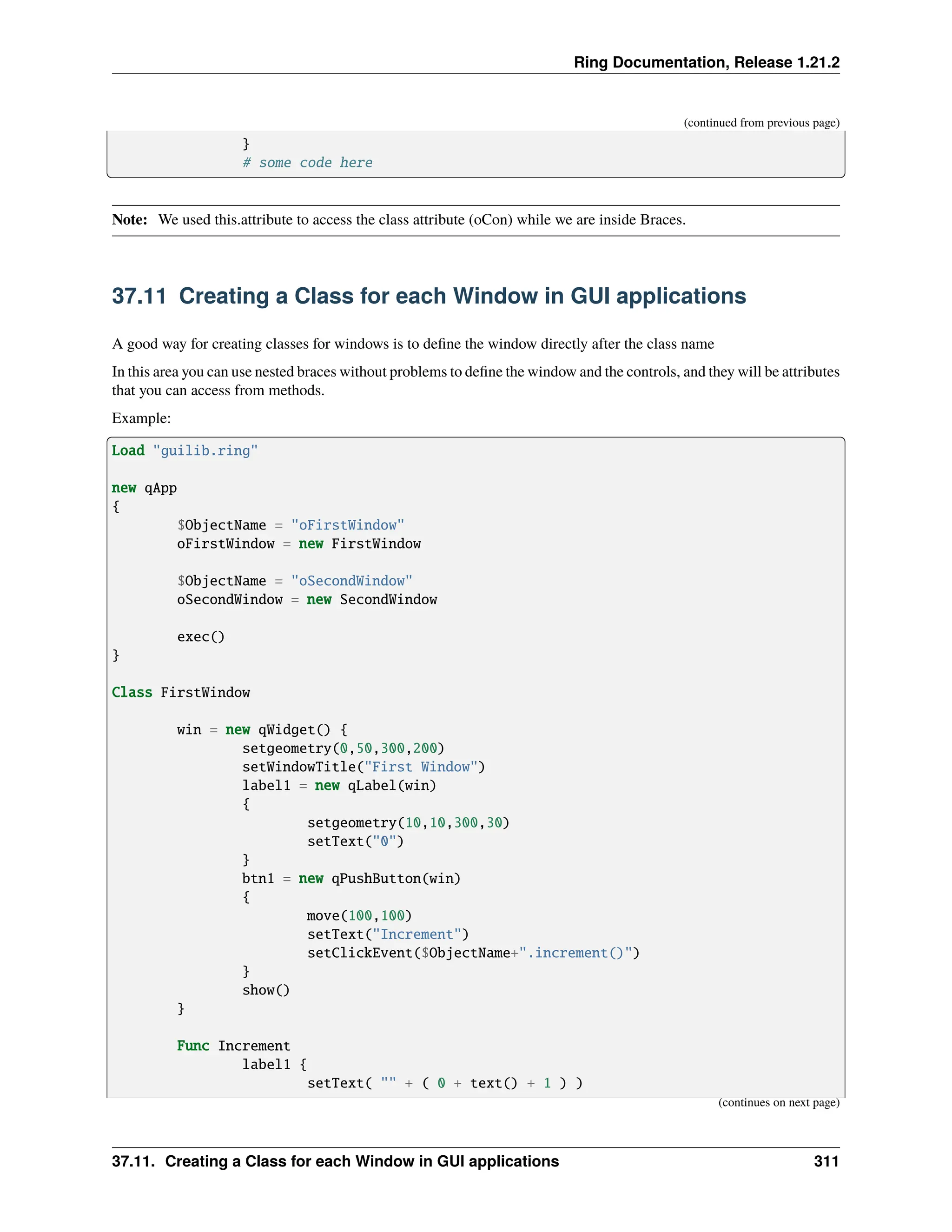Click the setClickEvent code line
The height and width of the screenshot is (1232, 952).
pos(473,953)
